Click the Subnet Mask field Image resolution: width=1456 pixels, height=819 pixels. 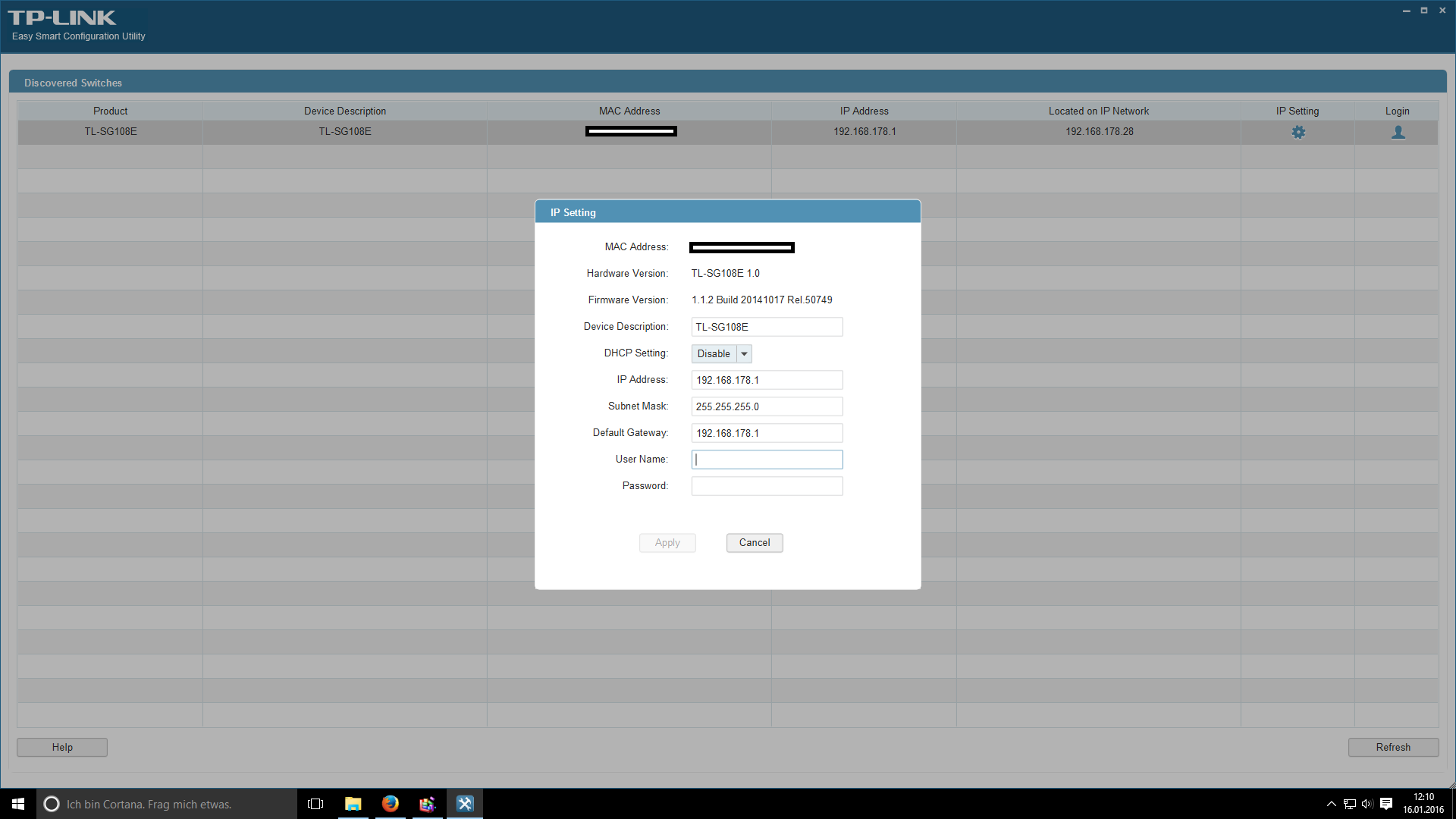pos(767,406)
